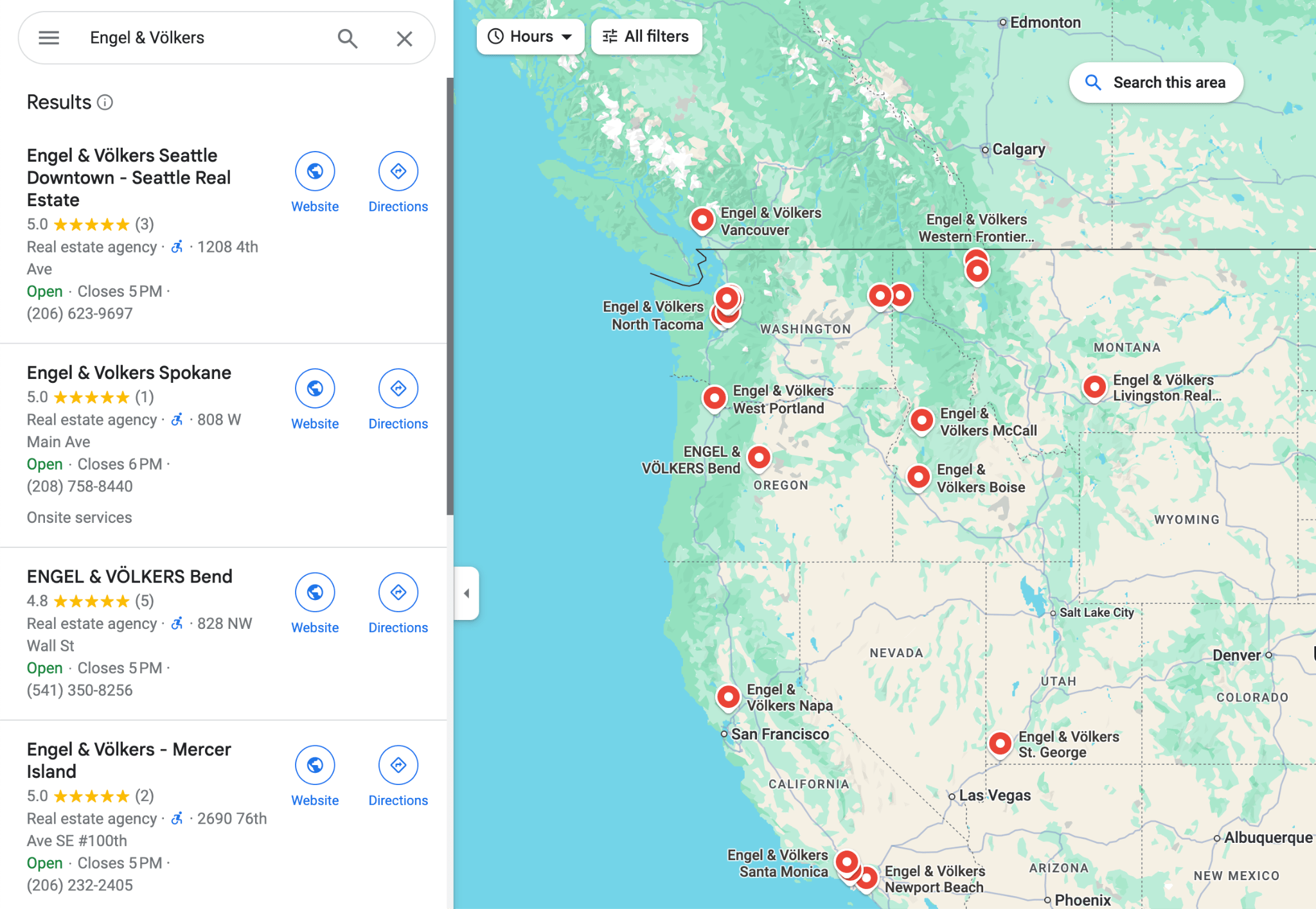Clear the search with the X button

[x=405, y=38]
